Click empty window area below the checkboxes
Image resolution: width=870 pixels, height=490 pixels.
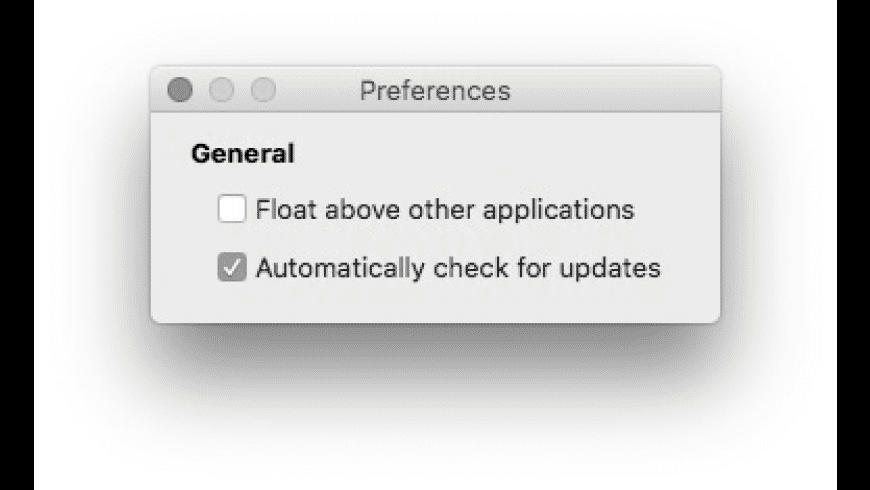(x=435, y=303)
